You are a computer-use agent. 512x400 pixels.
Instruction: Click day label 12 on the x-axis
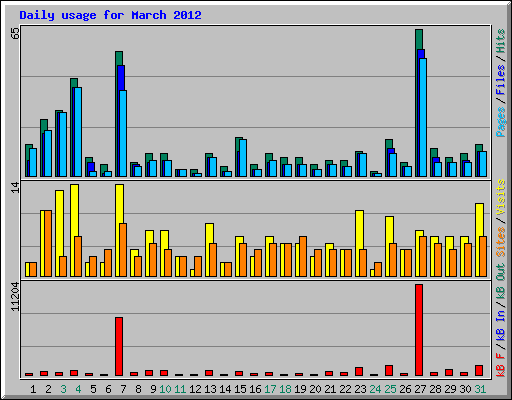(x=195, y=389)
